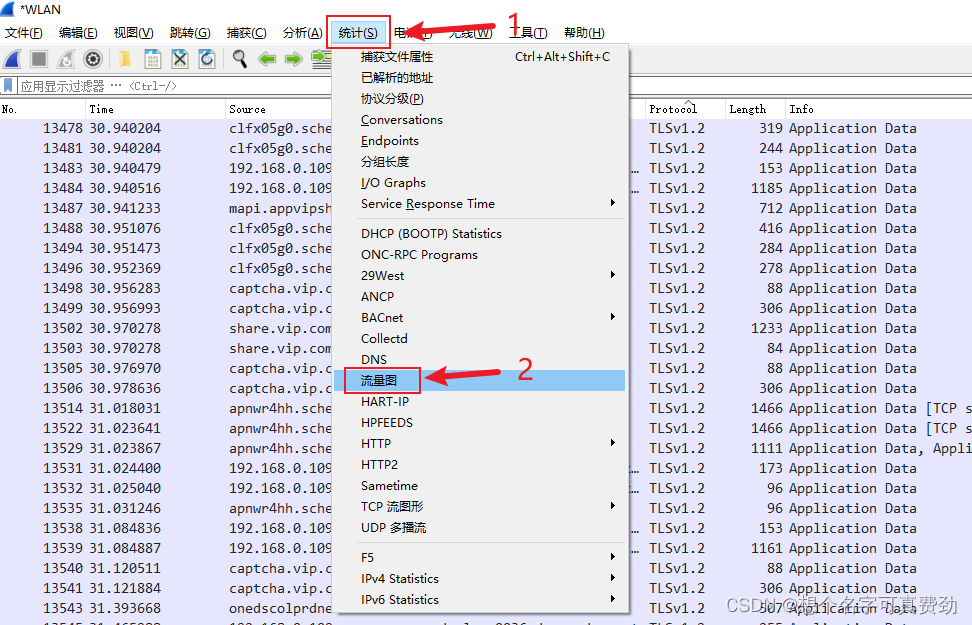Open the 文件(F) menu

[24, 33]
